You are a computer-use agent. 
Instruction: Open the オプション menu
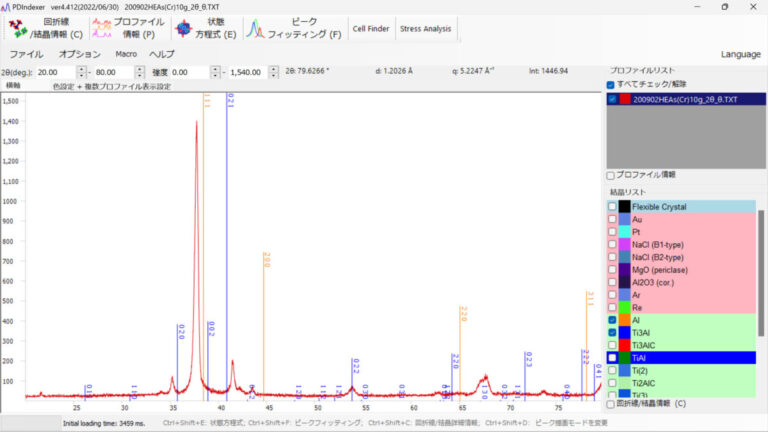coord(80,54)
